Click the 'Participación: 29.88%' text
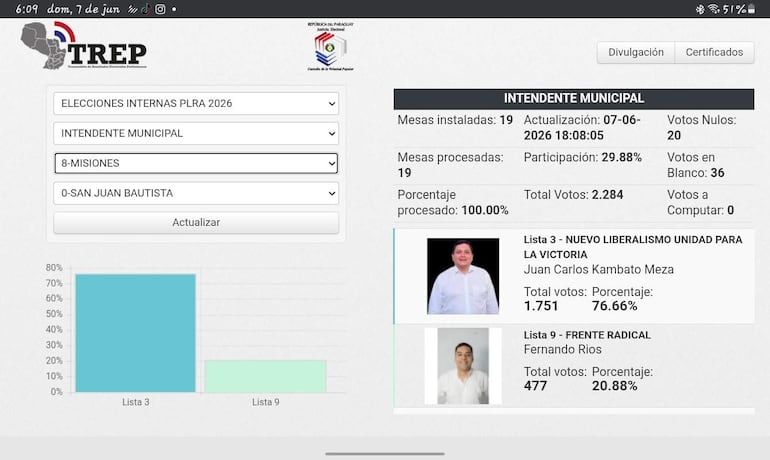 point(582,158)
